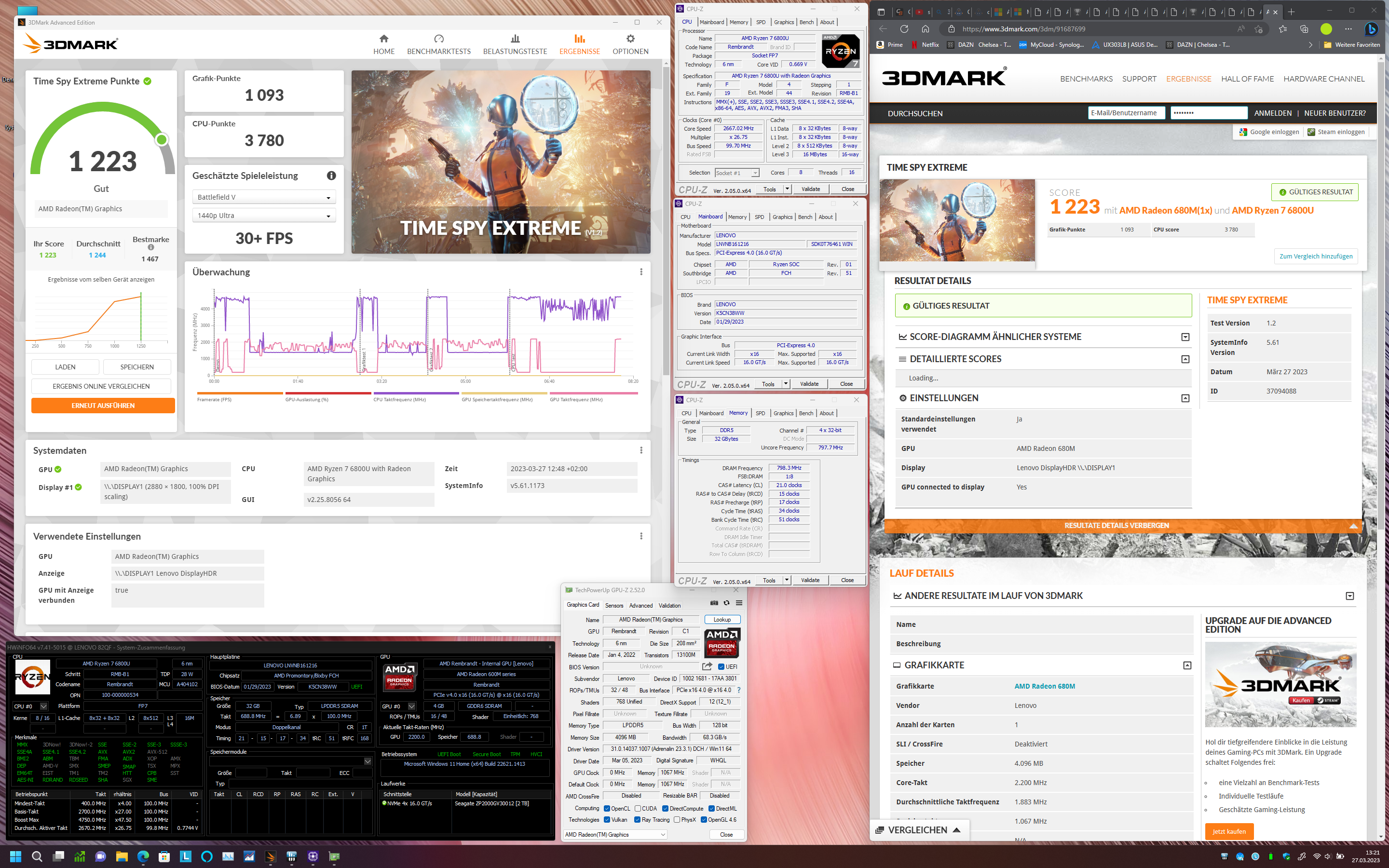Viewport: 1389px width, 868px height.
Task: Switch to the Sensors tab in GPU-Z
Action: pyautogui.click(x=613, y=606)
